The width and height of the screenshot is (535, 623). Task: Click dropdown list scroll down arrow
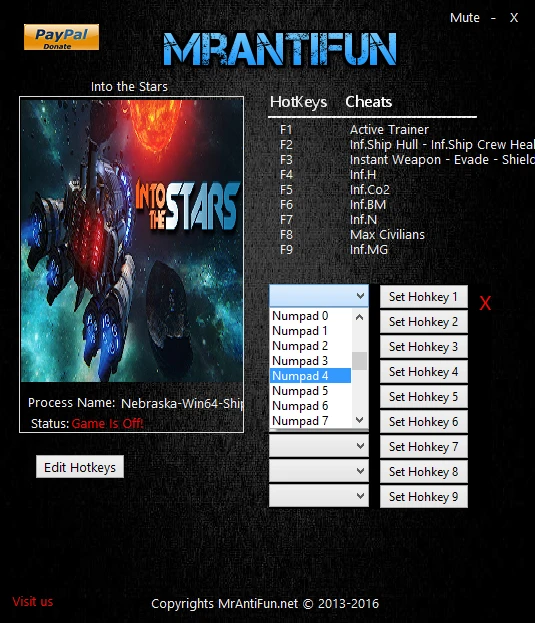(359, 420)
